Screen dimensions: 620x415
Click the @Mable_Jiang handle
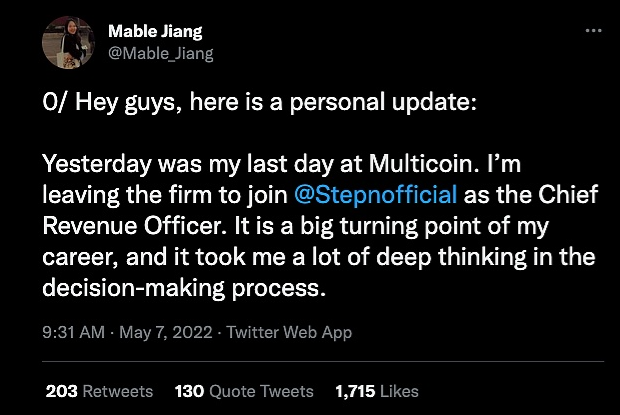pos(161,53)
